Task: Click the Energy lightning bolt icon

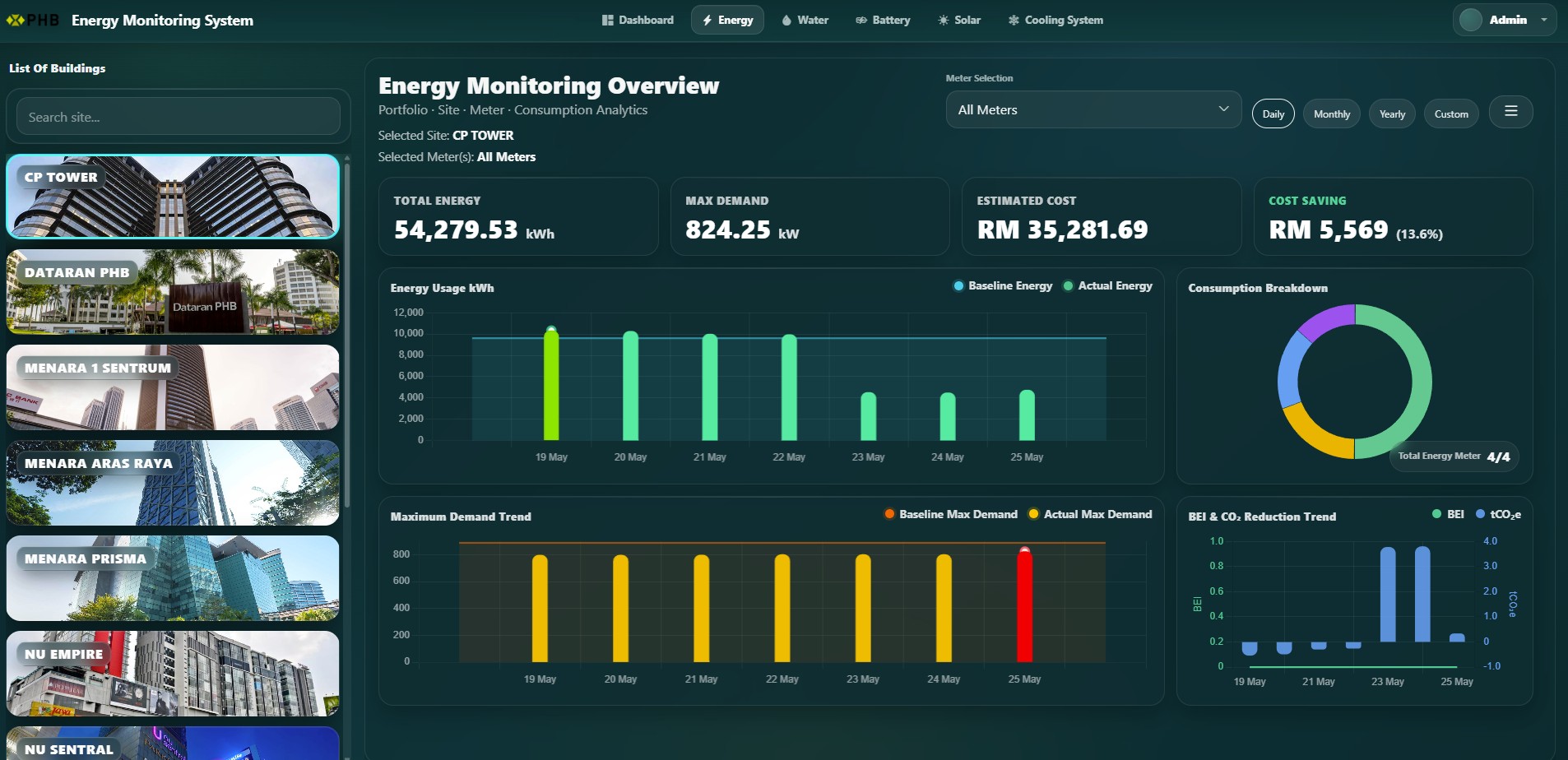Action: 707,20
